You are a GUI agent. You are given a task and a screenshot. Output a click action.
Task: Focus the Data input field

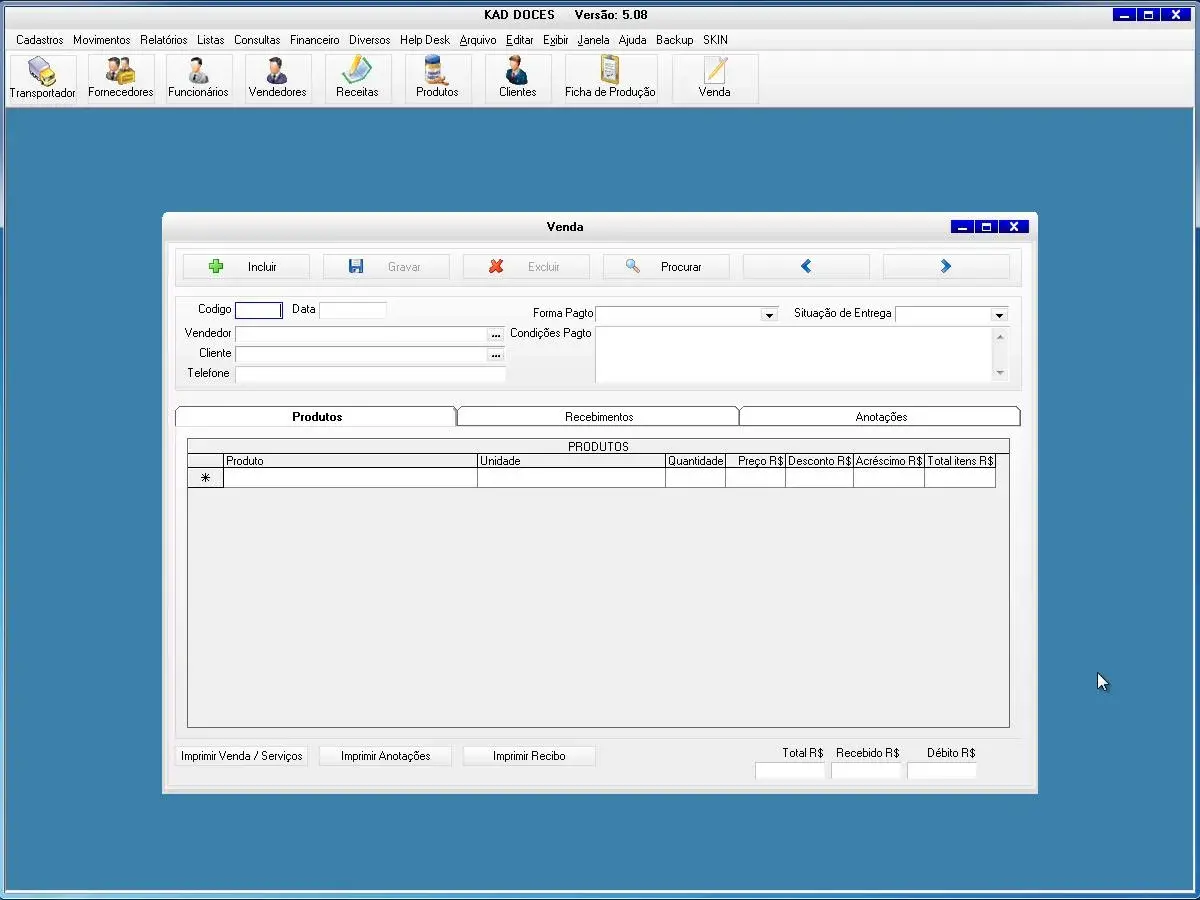point(353,310)
